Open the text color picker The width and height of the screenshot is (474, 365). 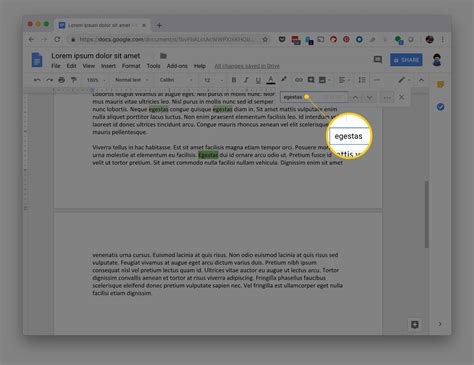pyautogui.click(x=271, y=80)
